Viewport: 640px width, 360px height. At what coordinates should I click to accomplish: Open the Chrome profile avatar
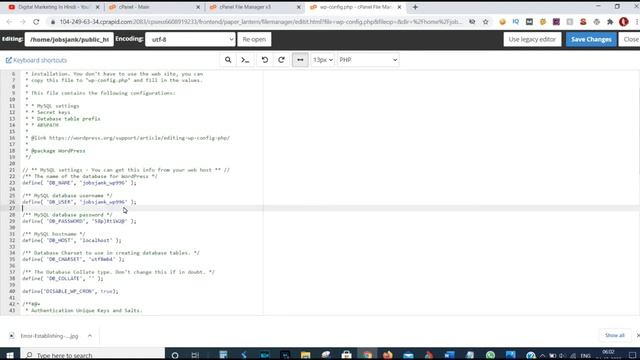point(623,22)
